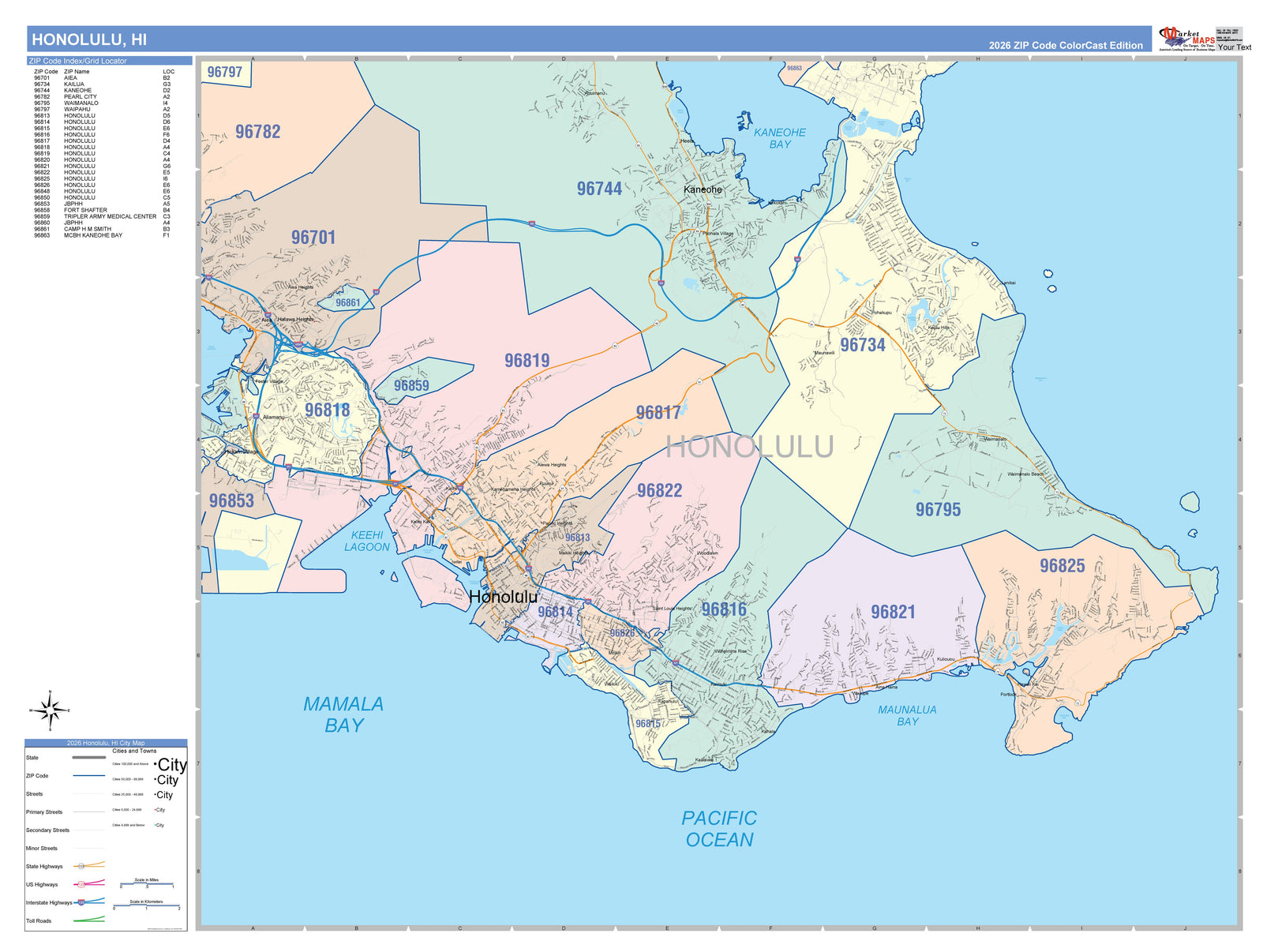
Task: Click the 96814 ZIP label on the map
Action: coord(556,612)
